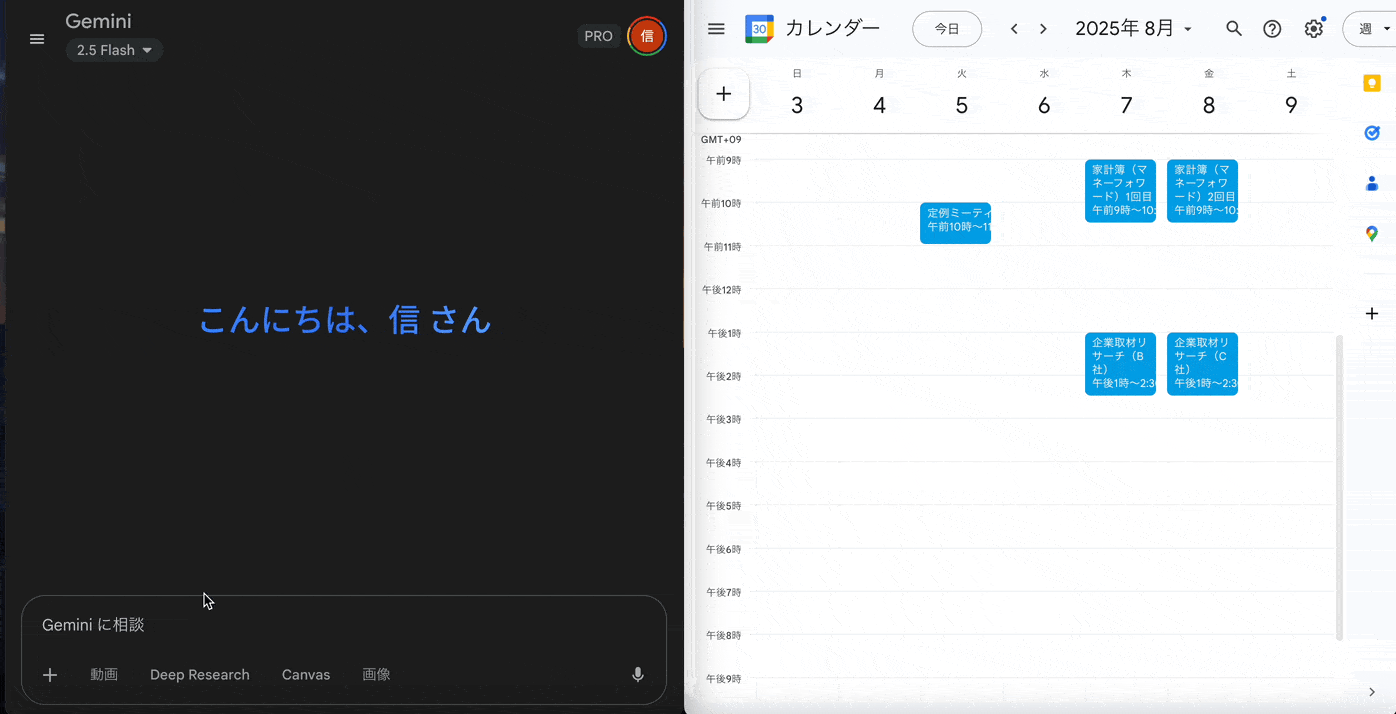Open Google Maps in side panel
1396x714 pixels.
coord(1372,233)
